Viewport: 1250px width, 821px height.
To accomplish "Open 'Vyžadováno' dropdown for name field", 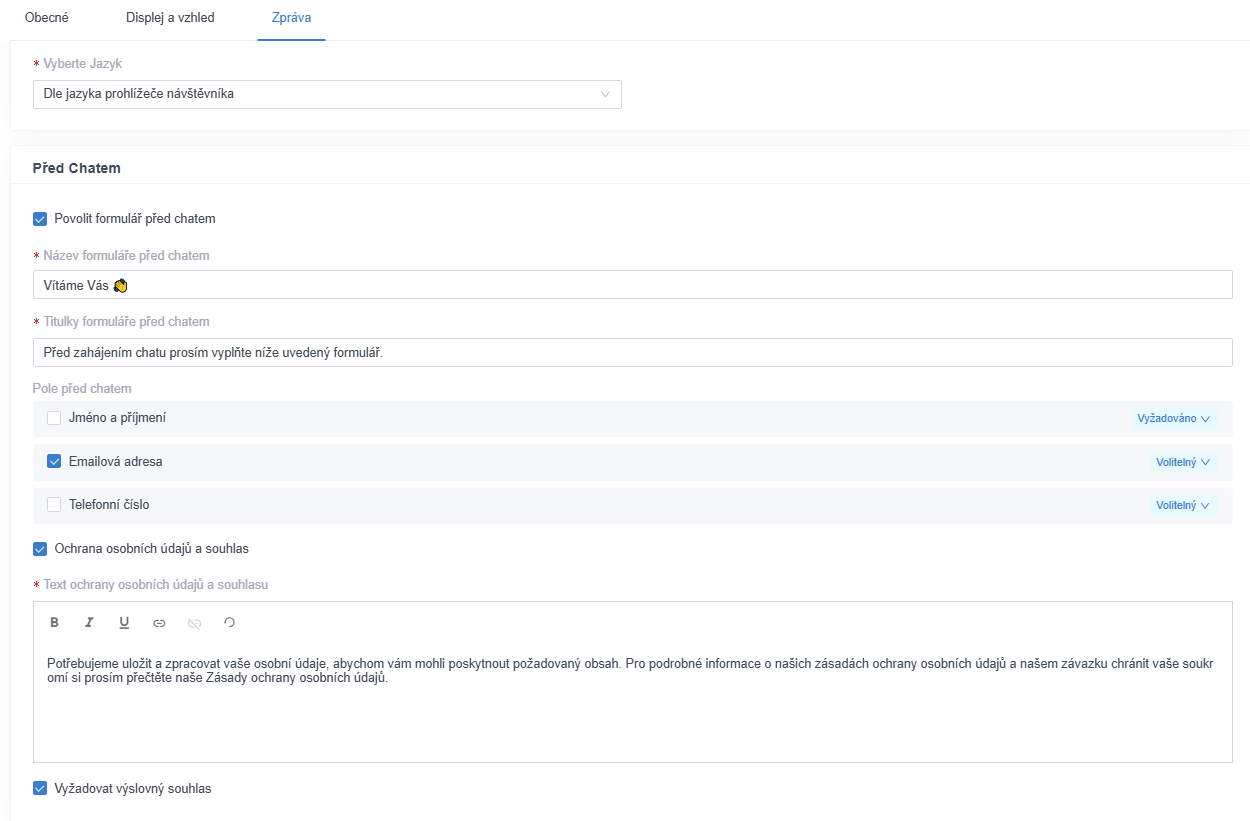I will coord(1173,419).
